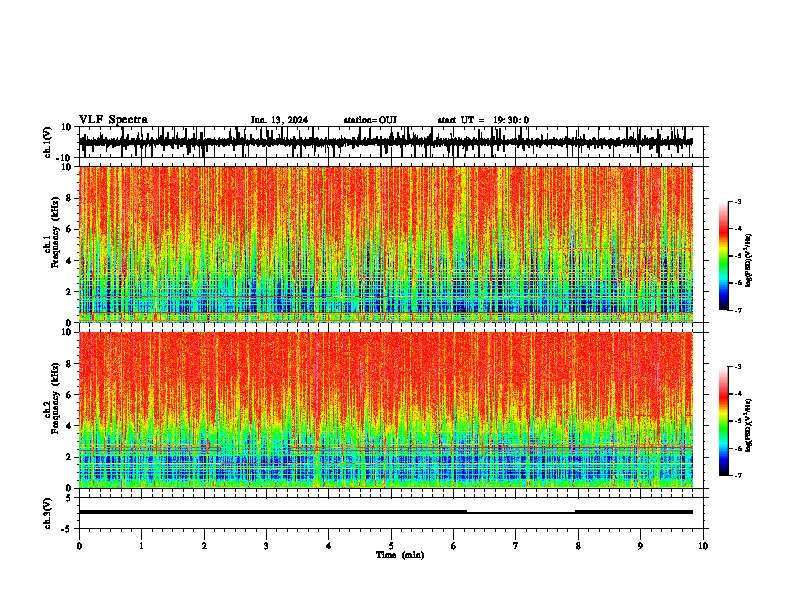792x612 pixels.
Task: Click tick label 10 on the time axis
Action: (x=703, y=546)
